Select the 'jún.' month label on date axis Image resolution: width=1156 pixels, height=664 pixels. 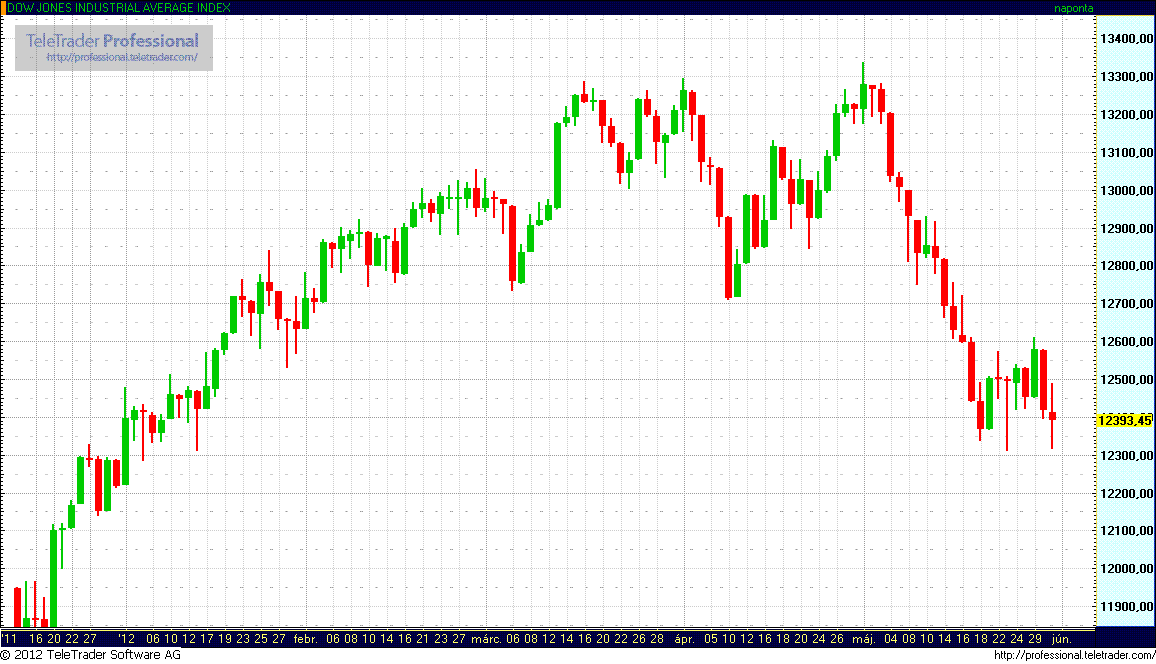pyautogui.click(x=1062, y=639)
